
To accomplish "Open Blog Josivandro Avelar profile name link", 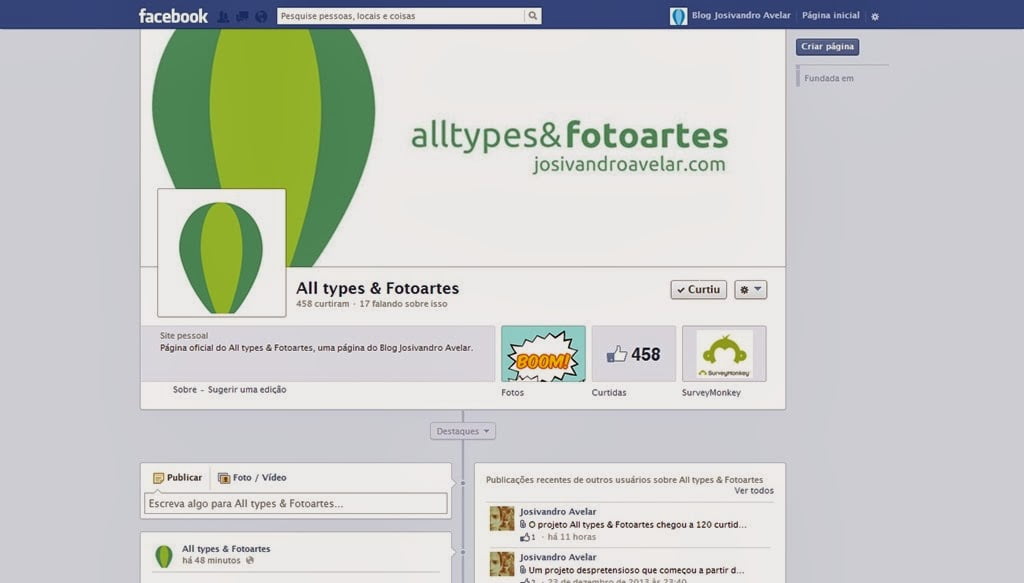I will pyautogui.click(x=741, y=15).
